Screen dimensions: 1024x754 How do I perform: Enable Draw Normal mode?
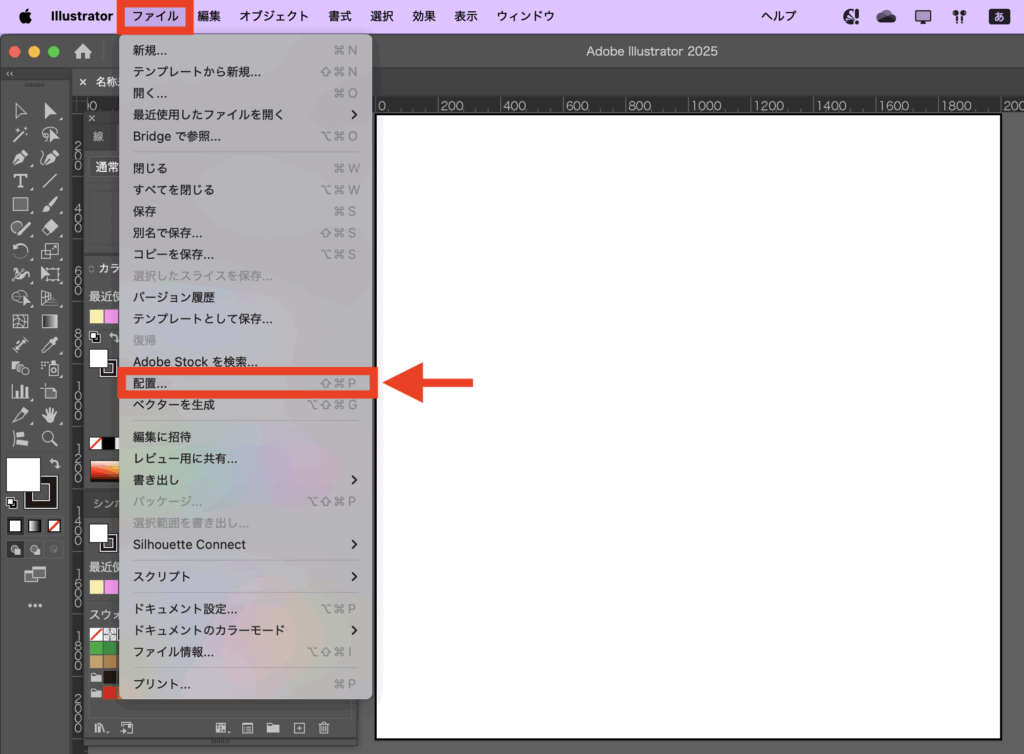(x=15, y=550)
